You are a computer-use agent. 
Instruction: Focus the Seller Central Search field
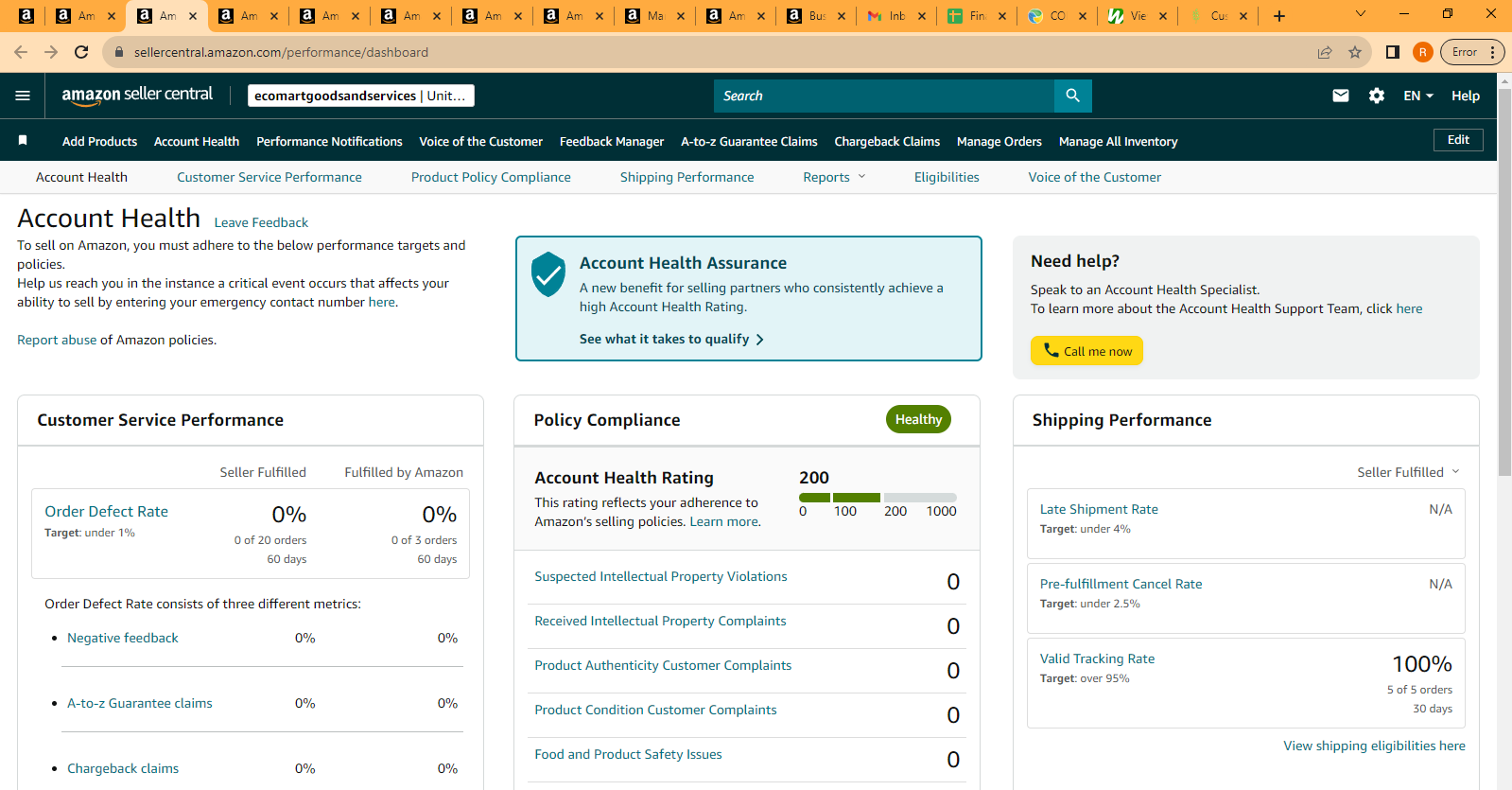pyautogui.click(x=884, y=96)
